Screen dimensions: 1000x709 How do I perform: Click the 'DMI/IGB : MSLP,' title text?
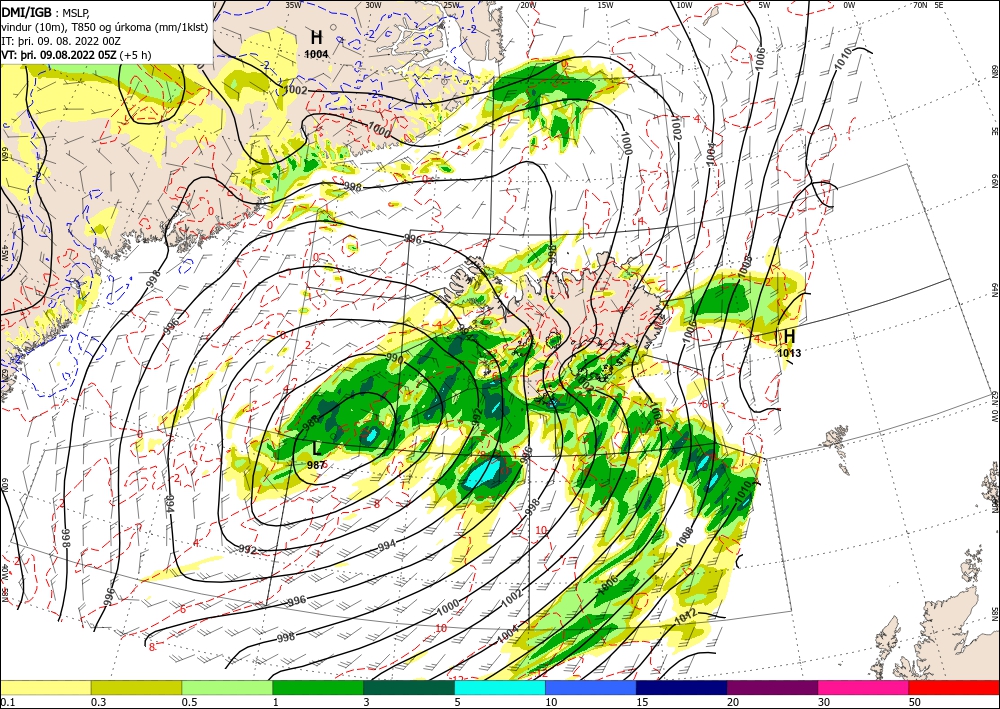[x=45, y=12]
